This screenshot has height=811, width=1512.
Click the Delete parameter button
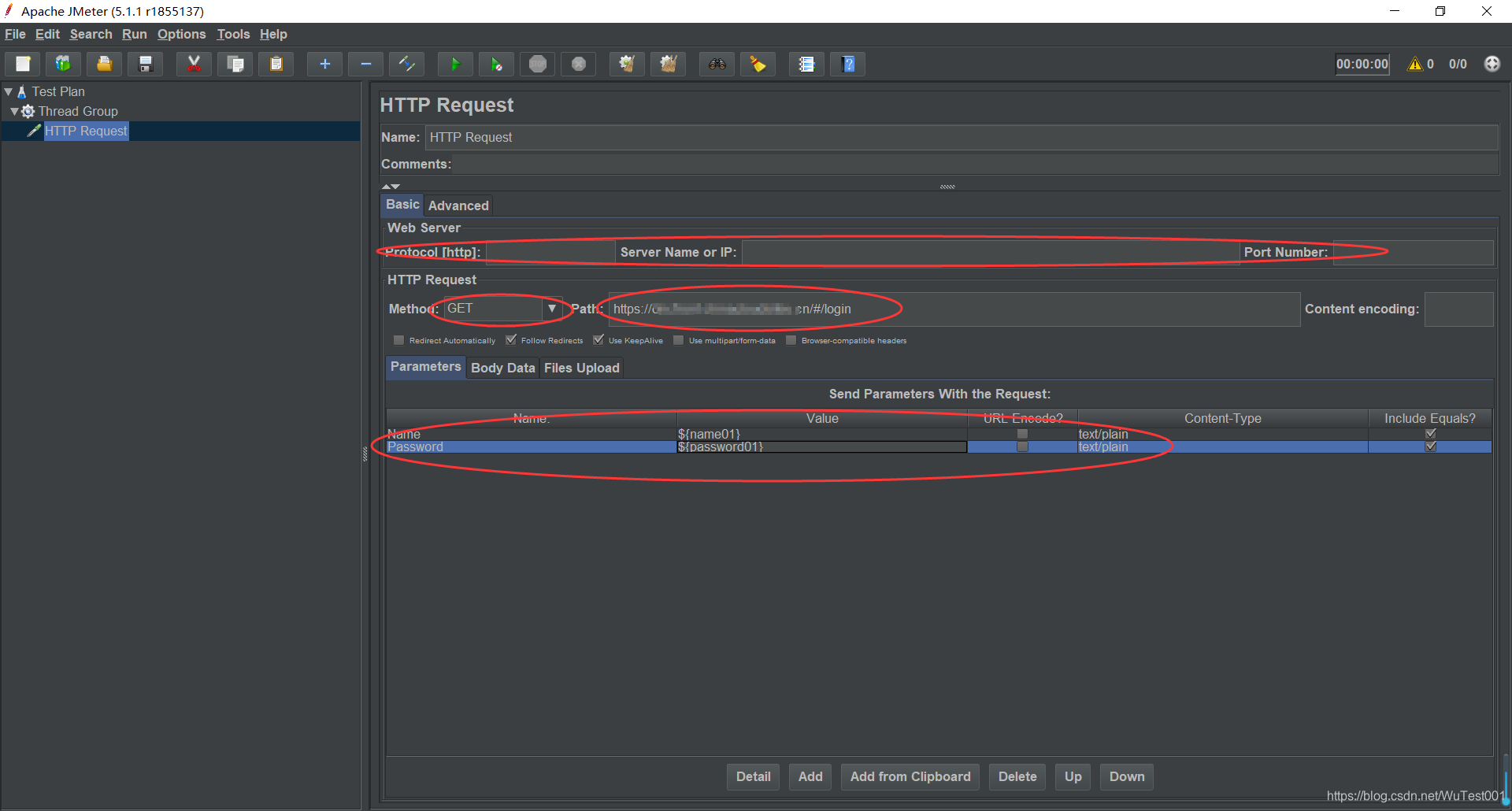pyautogui.click(x=1017, y=776)
